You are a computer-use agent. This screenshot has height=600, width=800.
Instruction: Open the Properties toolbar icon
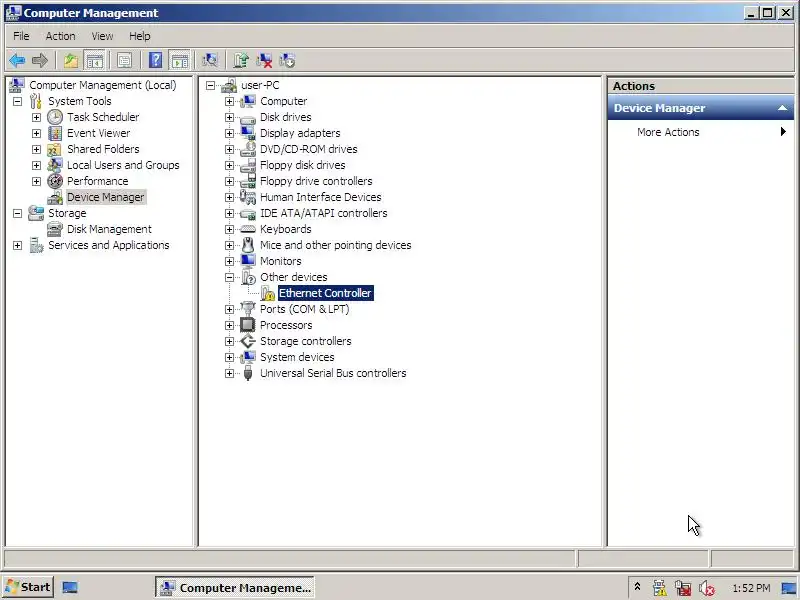point(124,61)
